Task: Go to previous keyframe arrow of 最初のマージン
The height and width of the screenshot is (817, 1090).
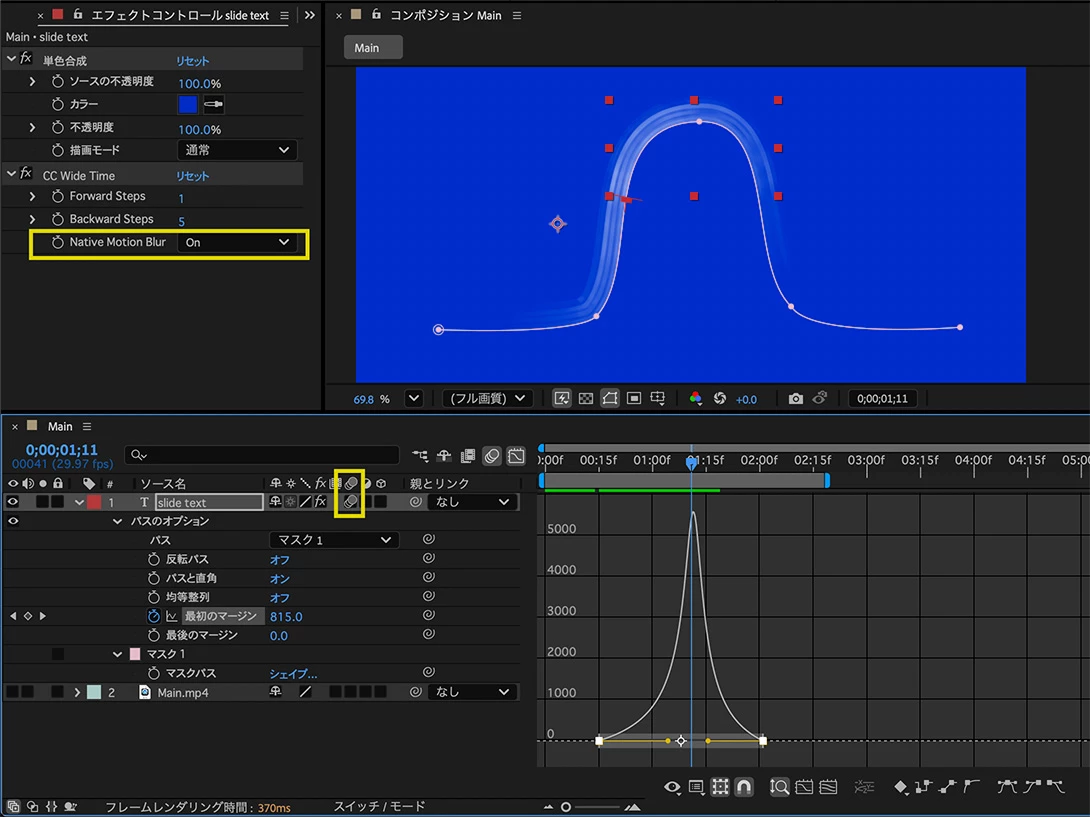Action: tap(13, 616)
